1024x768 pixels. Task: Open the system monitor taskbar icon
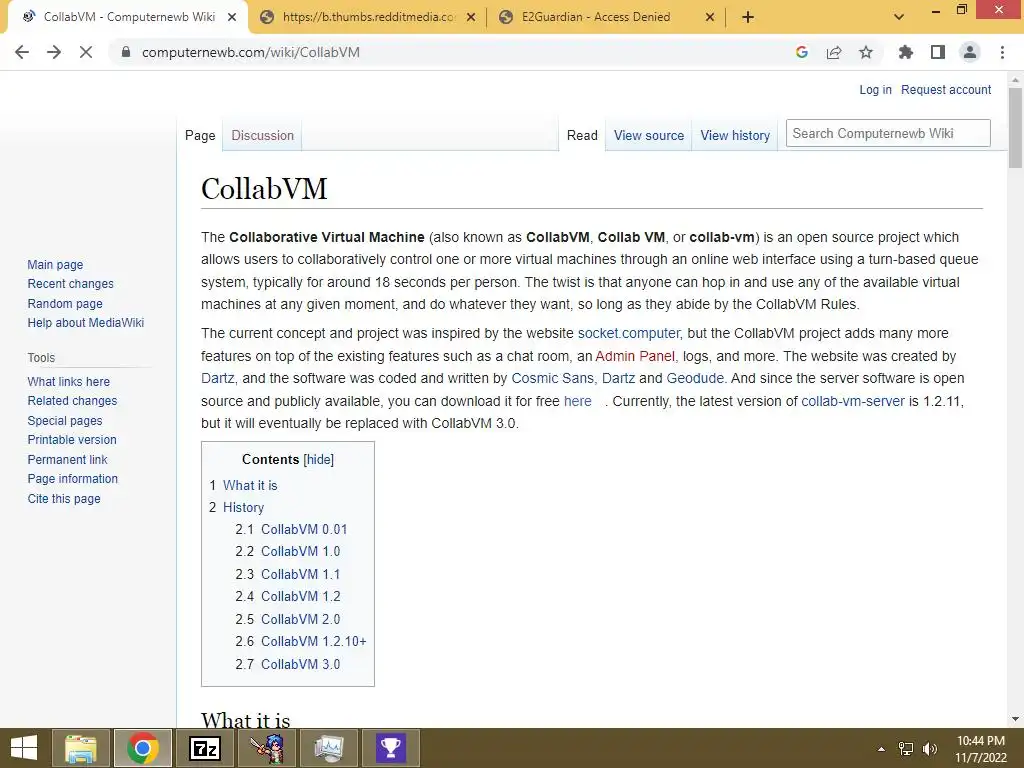coord(329,748)
